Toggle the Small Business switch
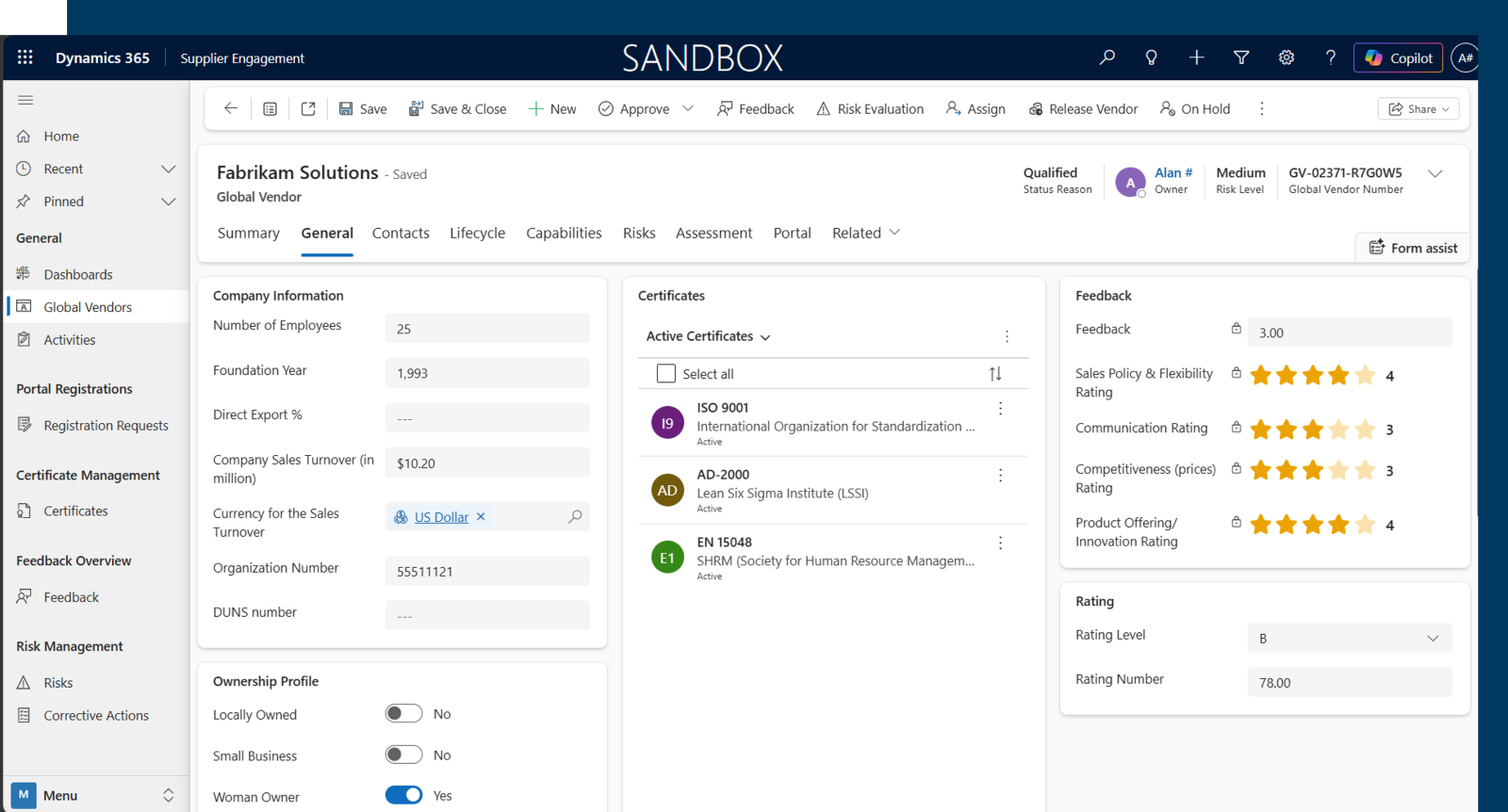The width and height of the screenshot is (1508, 812). [x=403, y=755]
